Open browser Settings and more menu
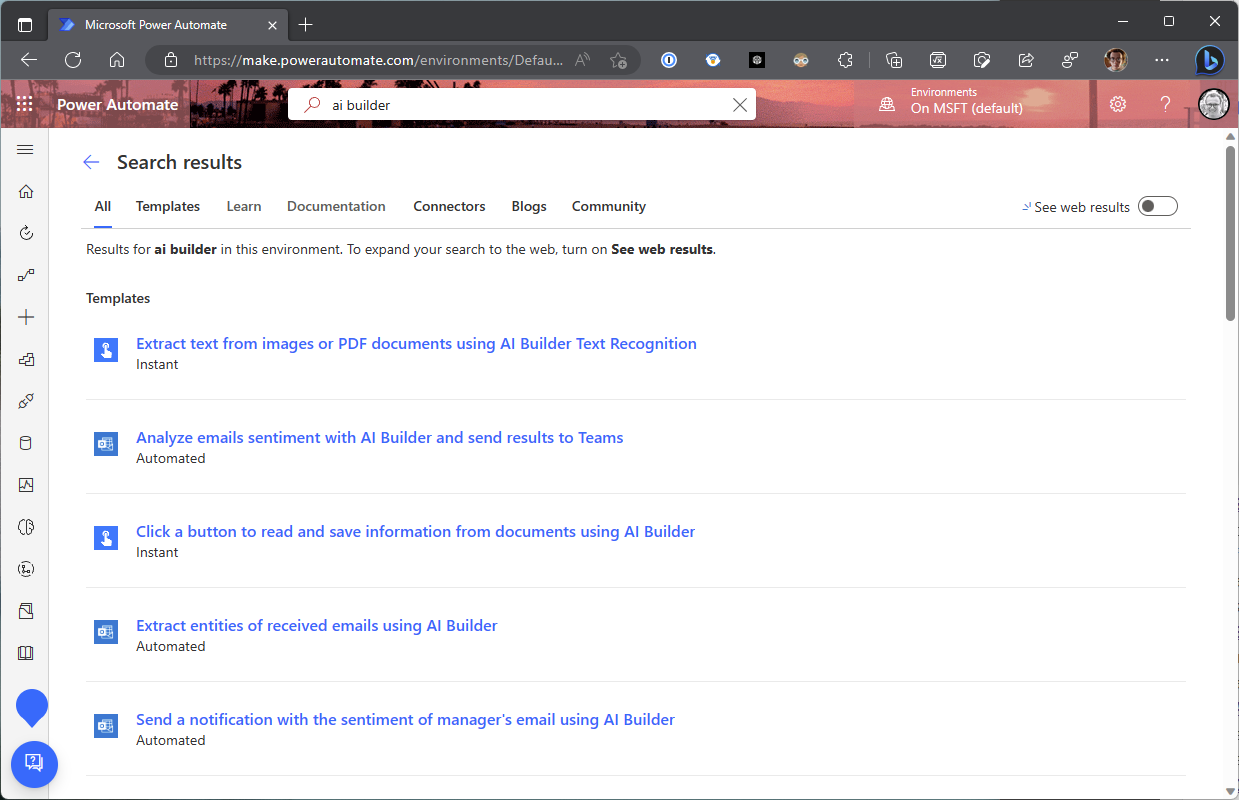 (x=1161, y=60)
